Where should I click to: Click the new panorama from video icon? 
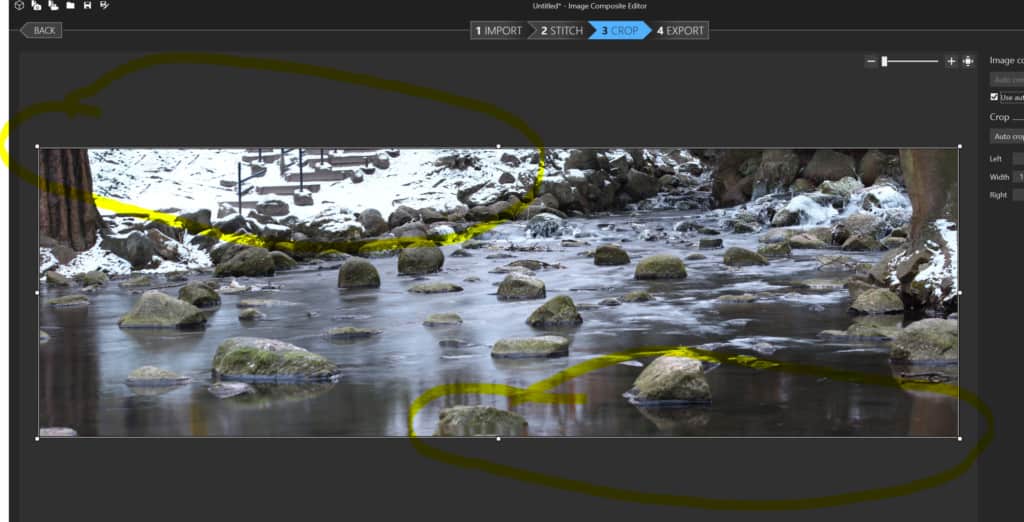(x=53, y=5)
